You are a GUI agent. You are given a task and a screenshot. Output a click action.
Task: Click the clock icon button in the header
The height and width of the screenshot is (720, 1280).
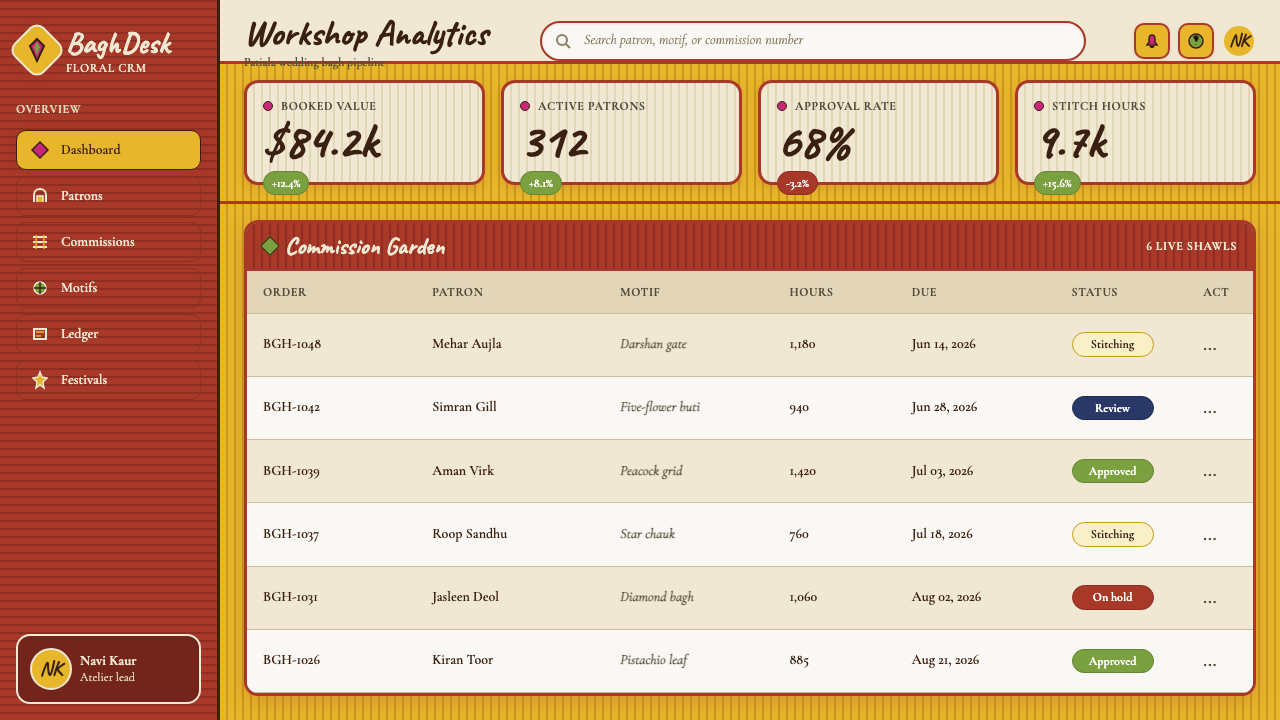pos(1196,41)
